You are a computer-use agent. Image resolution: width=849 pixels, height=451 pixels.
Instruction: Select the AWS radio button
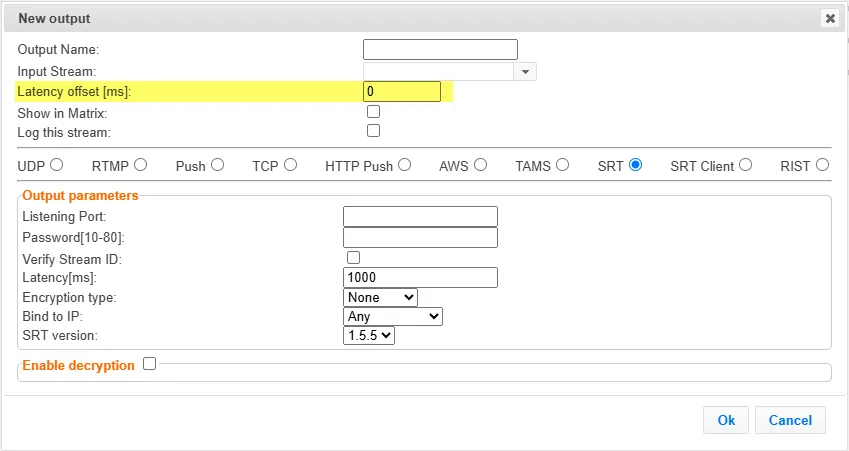pos(480,165)
